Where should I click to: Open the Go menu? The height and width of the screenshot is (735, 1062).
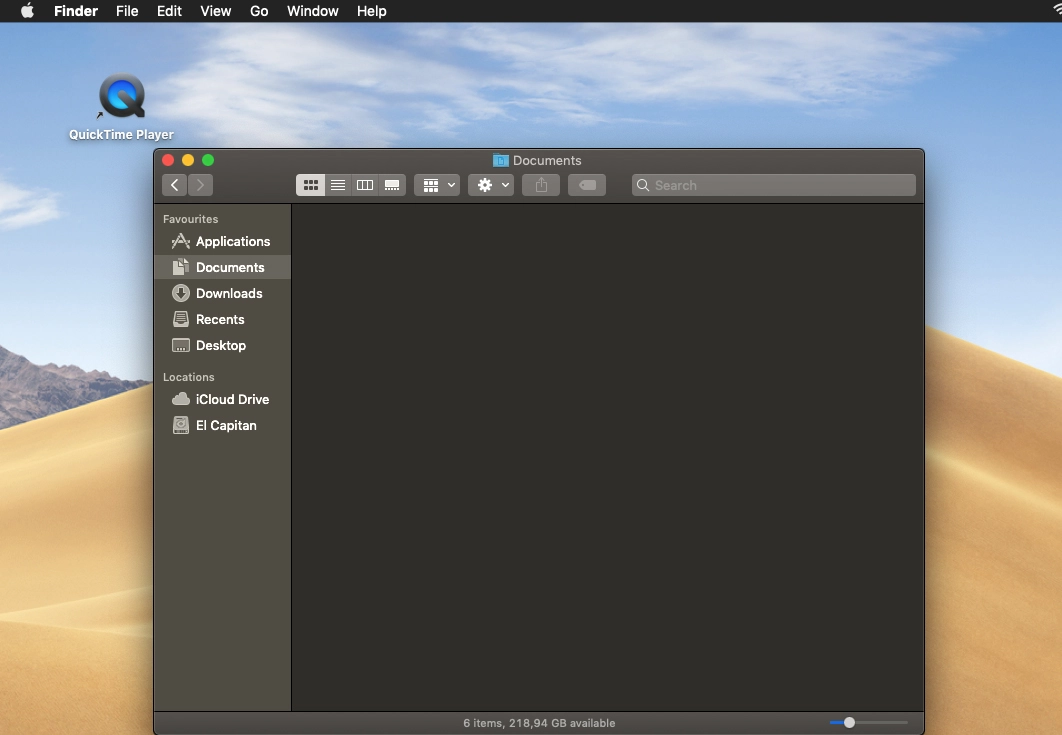tap(259, 11)
